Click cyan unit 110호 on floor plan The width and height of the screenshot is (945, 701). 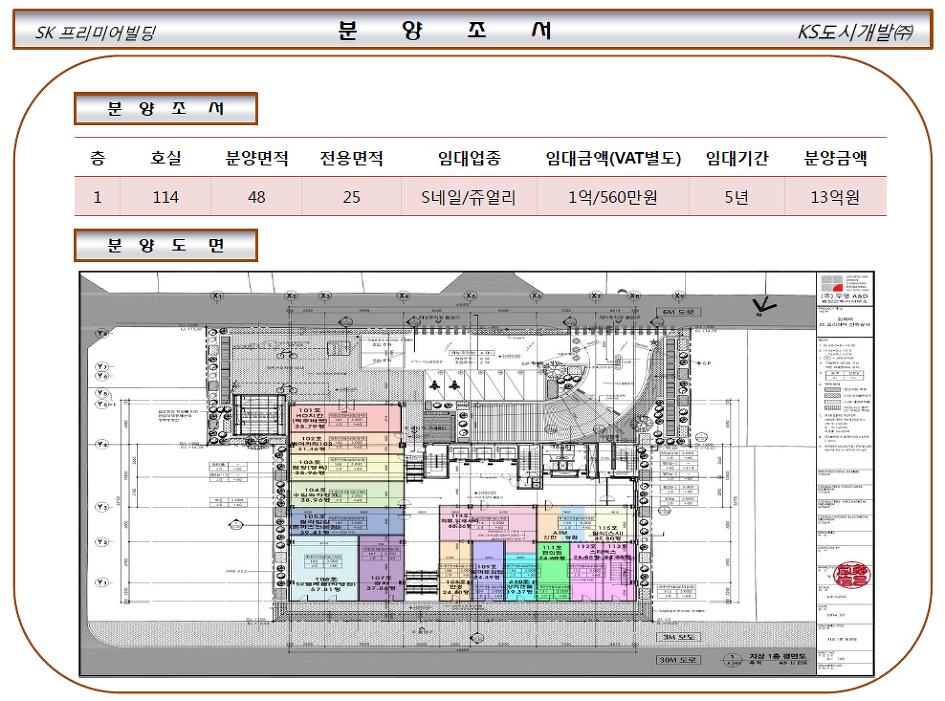tap(520, 577)
